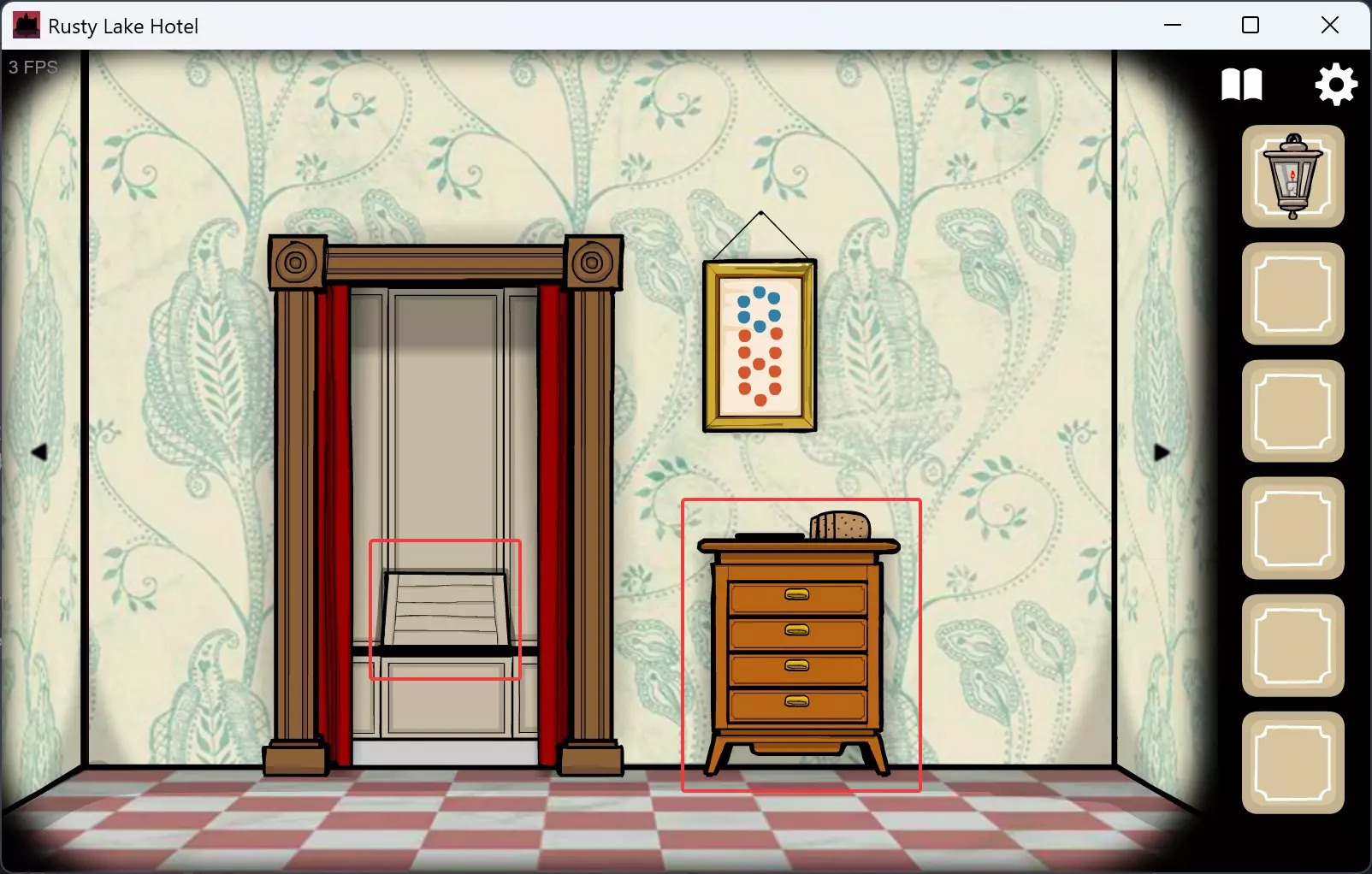Go to the room view on the left
Viewport: 1372px width, 874px height.
click(x=38, y=452)
